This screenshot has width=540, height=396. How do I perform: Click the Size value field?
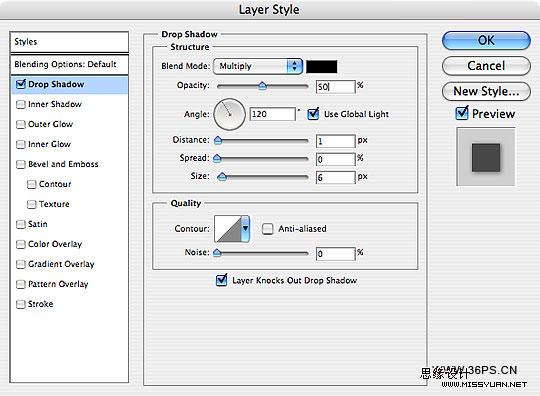(x=335, y=178)
